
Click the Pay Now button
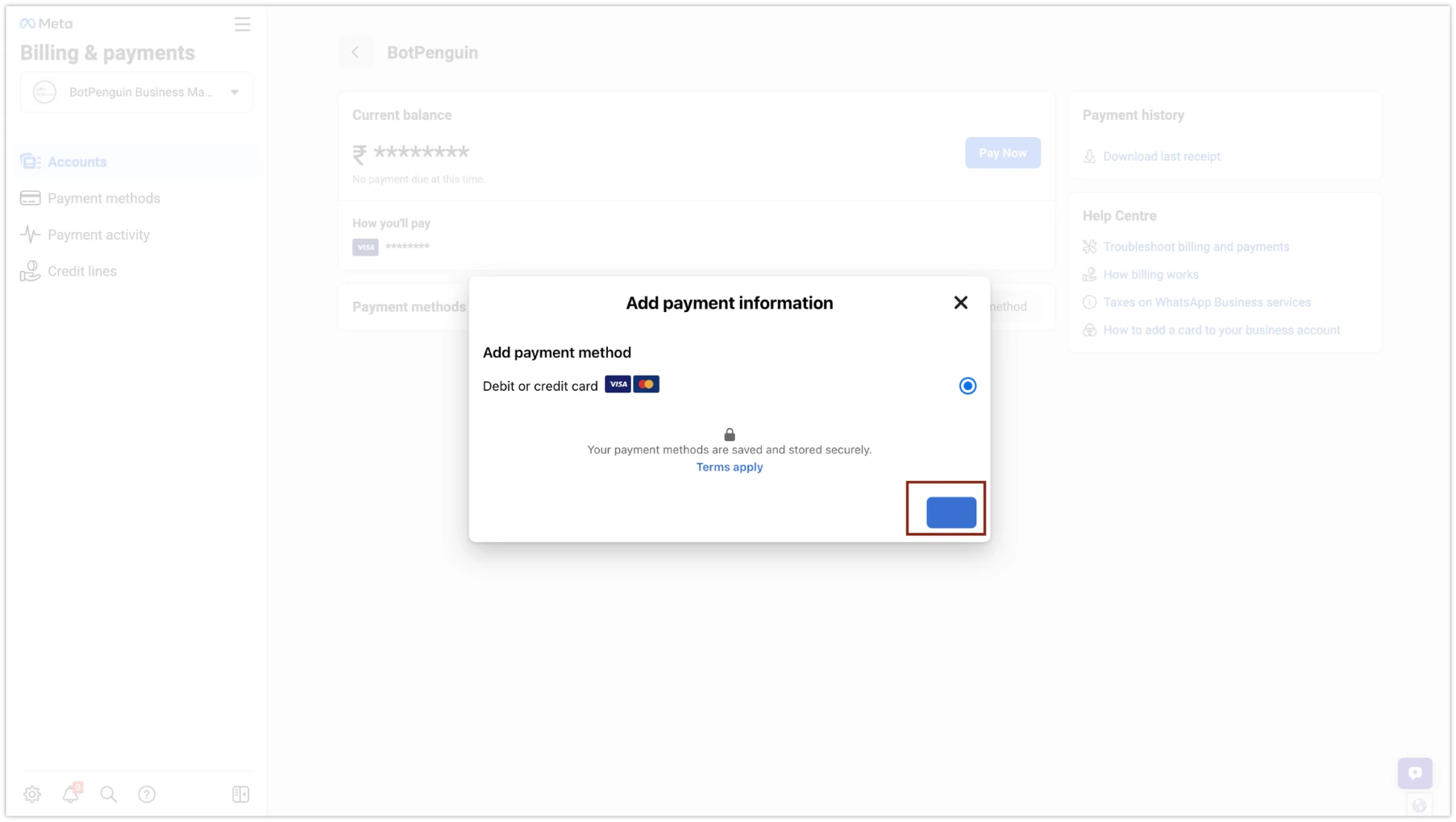(x=1003, y=153)
